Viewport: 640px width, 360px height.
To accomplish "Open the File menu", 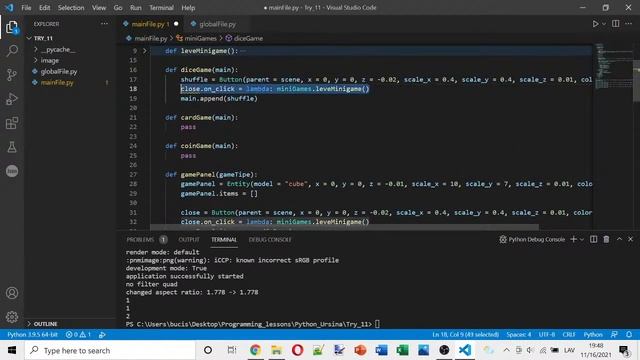I will tap(26, 7).
